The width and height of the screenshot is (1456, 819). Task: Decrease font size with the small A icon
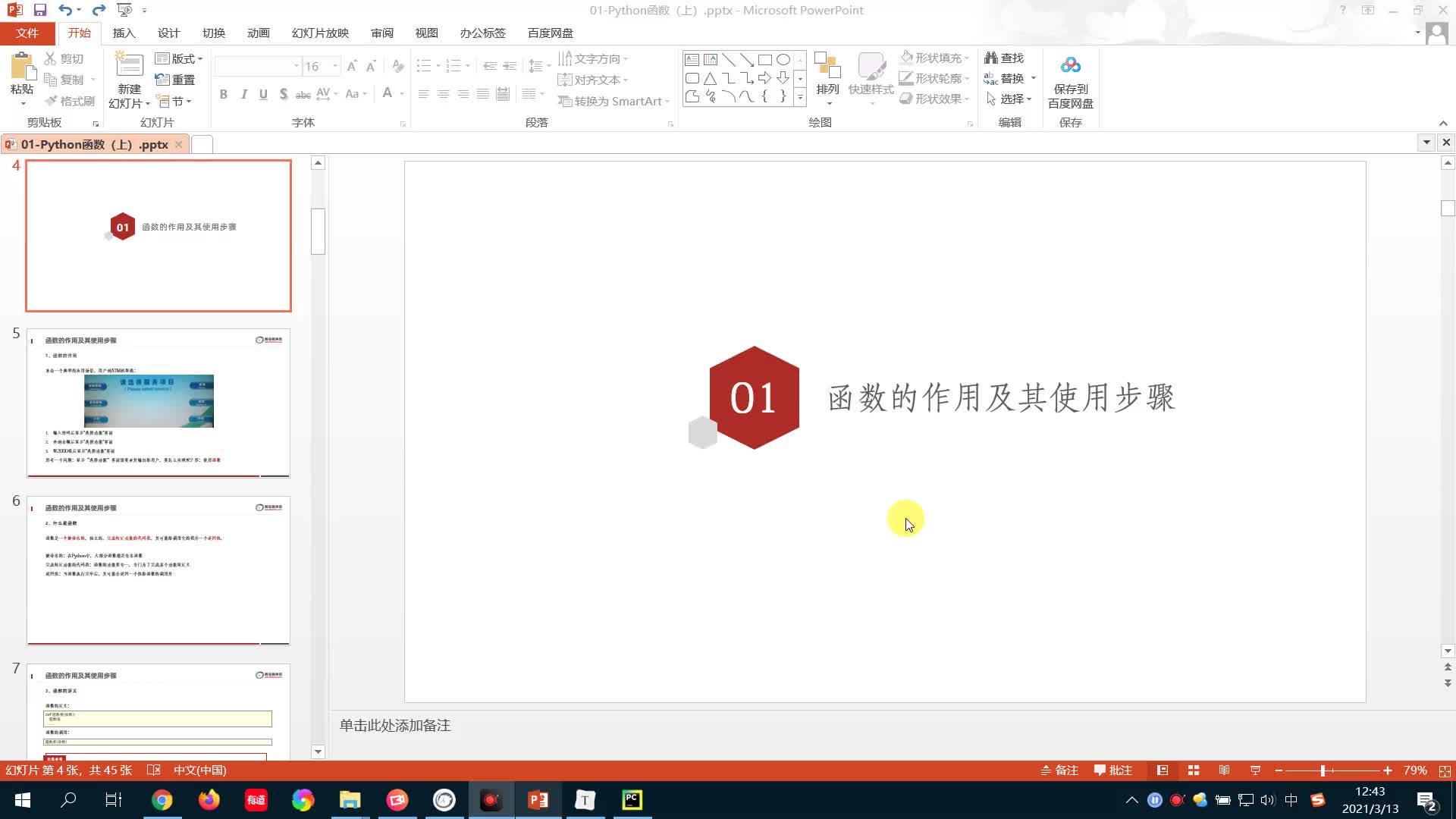click(371, 67)
